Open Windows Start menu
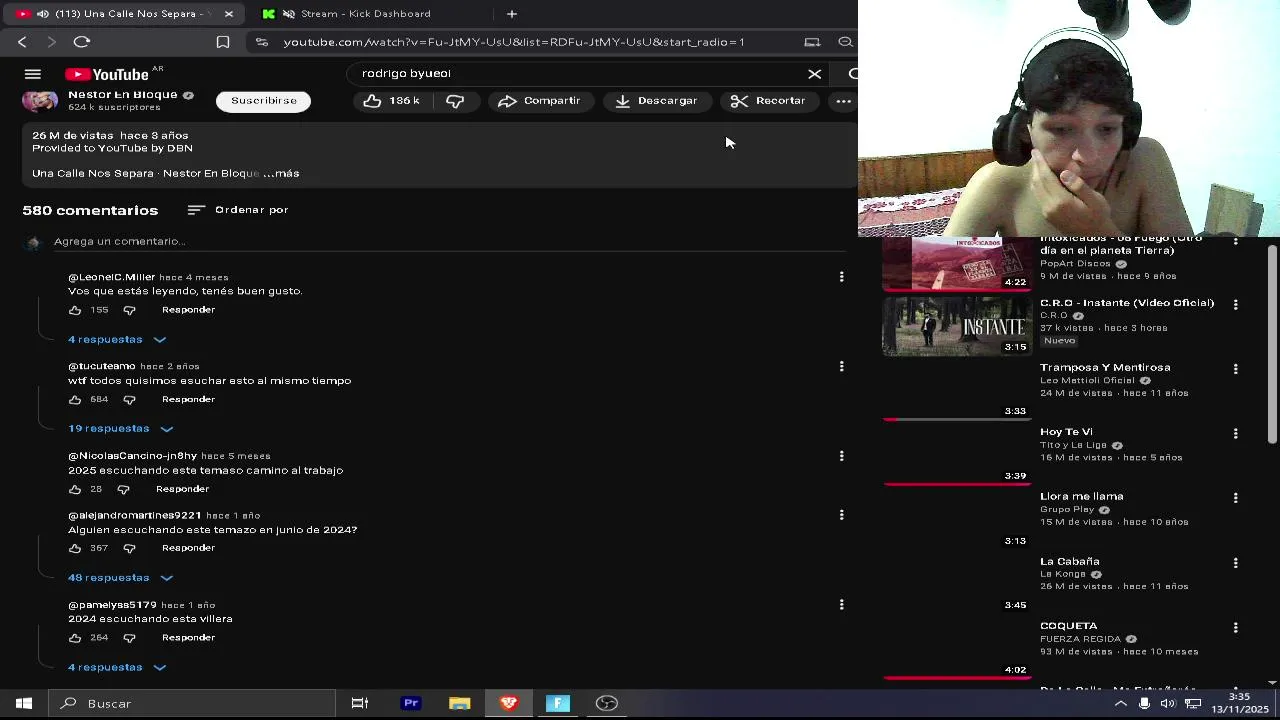 click(24, 704)
